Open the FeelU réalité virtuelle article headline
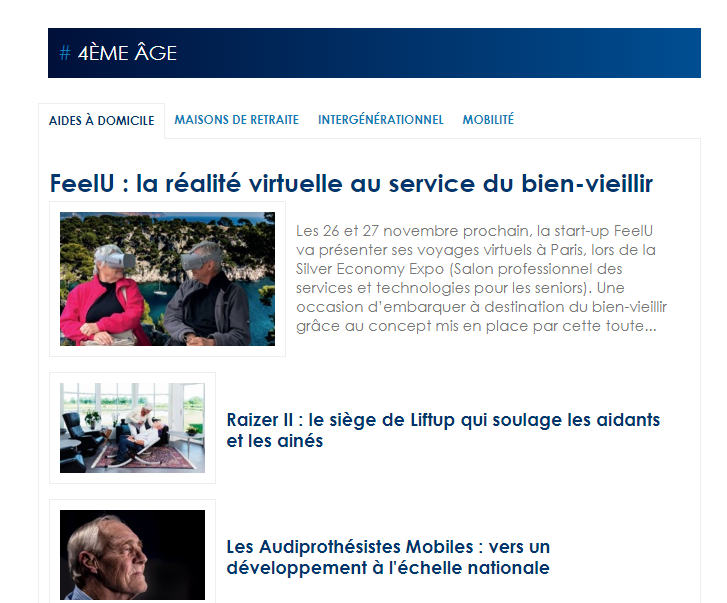The image size is (727, 603). coord(351,183)
